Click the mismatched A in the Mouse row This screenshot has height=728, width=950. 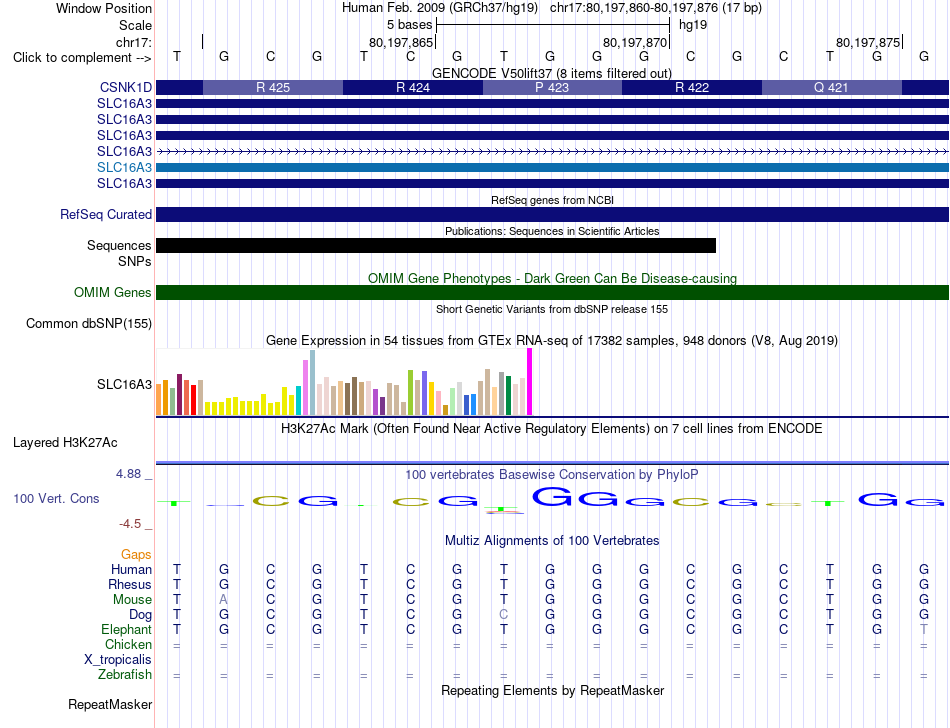224,600
